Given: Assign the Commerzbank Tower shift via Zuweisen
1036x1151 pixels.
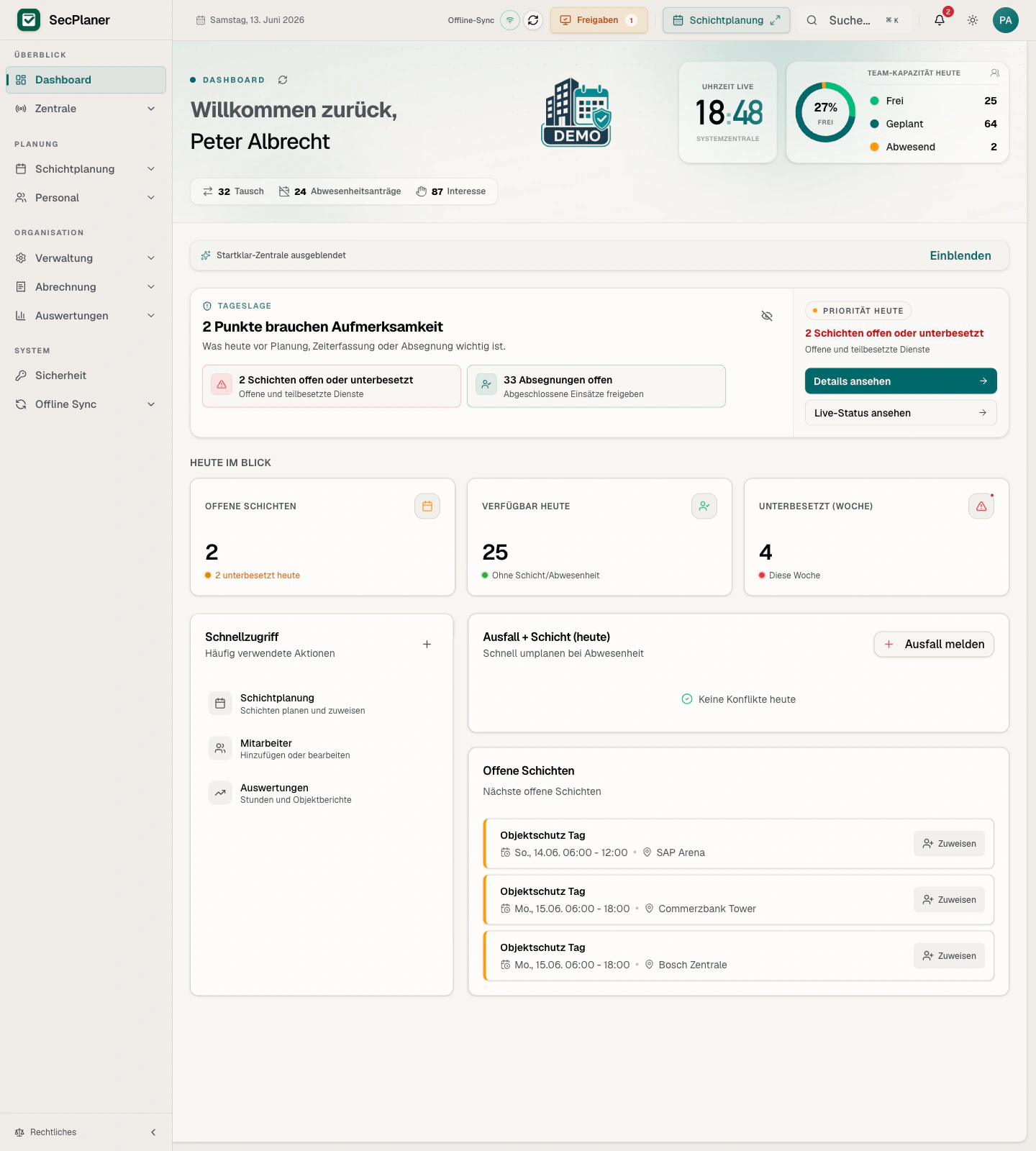Looking at the screenshot, I should click(x=950, y=900).
